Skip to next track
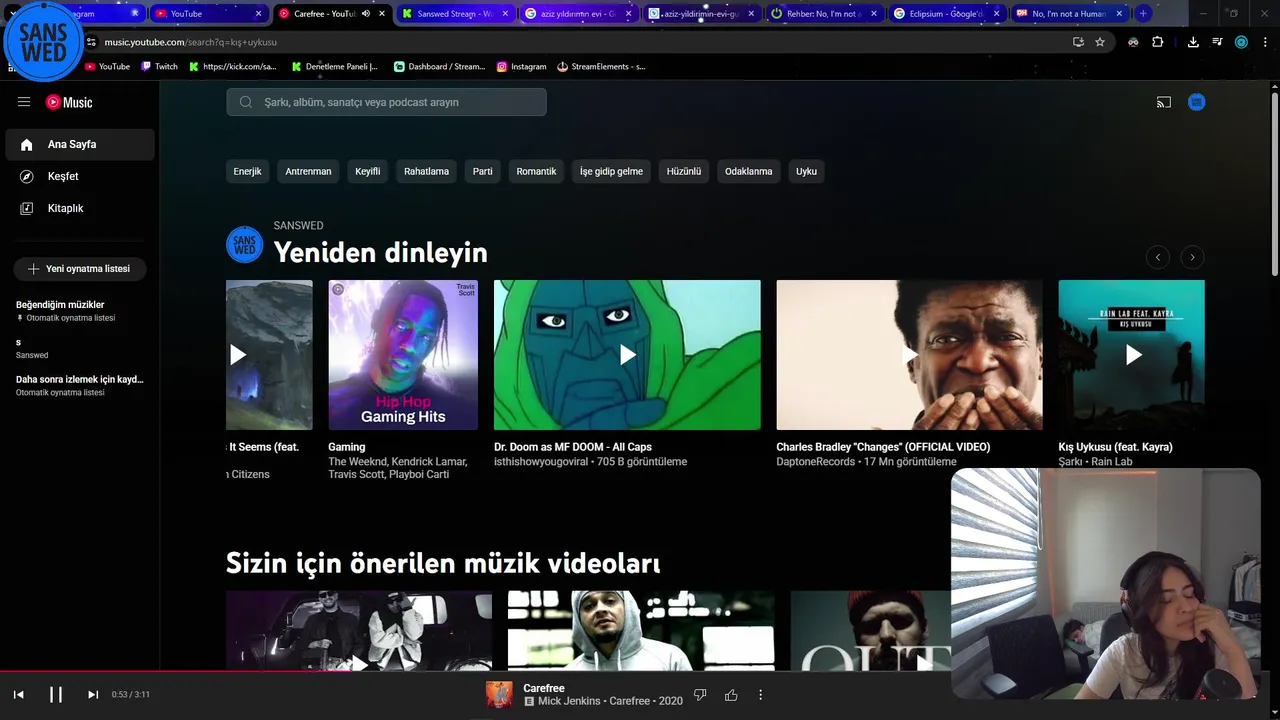Viewport: 1280px width, 720px height. click(x=93, y=694)
